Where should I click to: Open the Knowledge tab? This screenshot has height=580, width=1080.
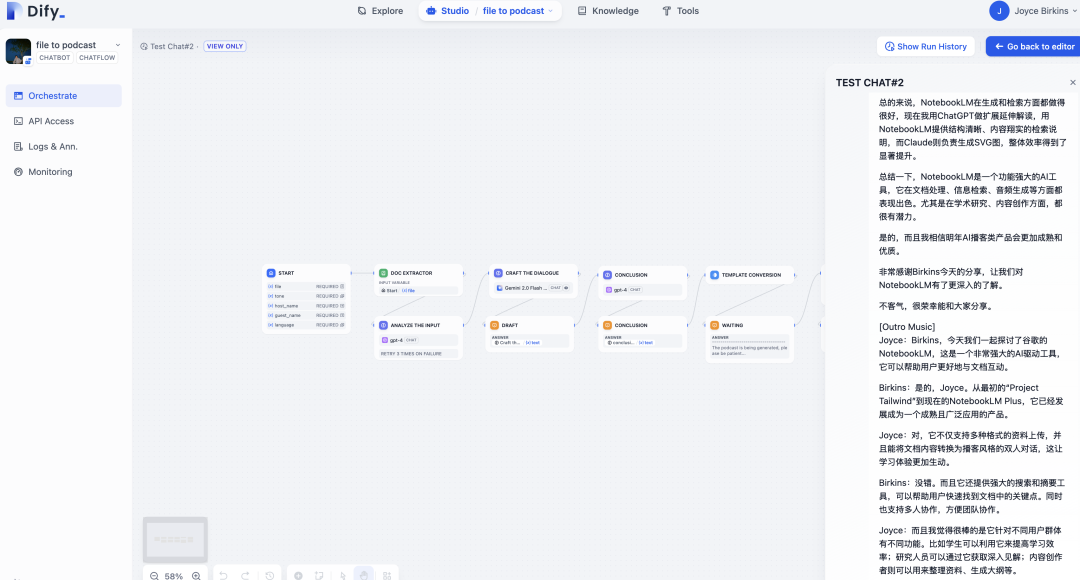pyautogui.click(x=608, y=11)
